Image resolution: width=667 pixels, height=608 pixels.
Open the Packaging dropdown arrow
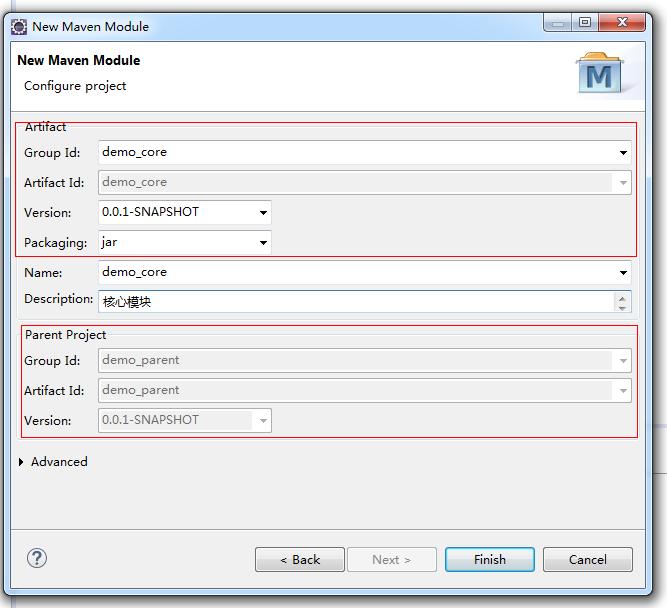(x=263, y=243)
